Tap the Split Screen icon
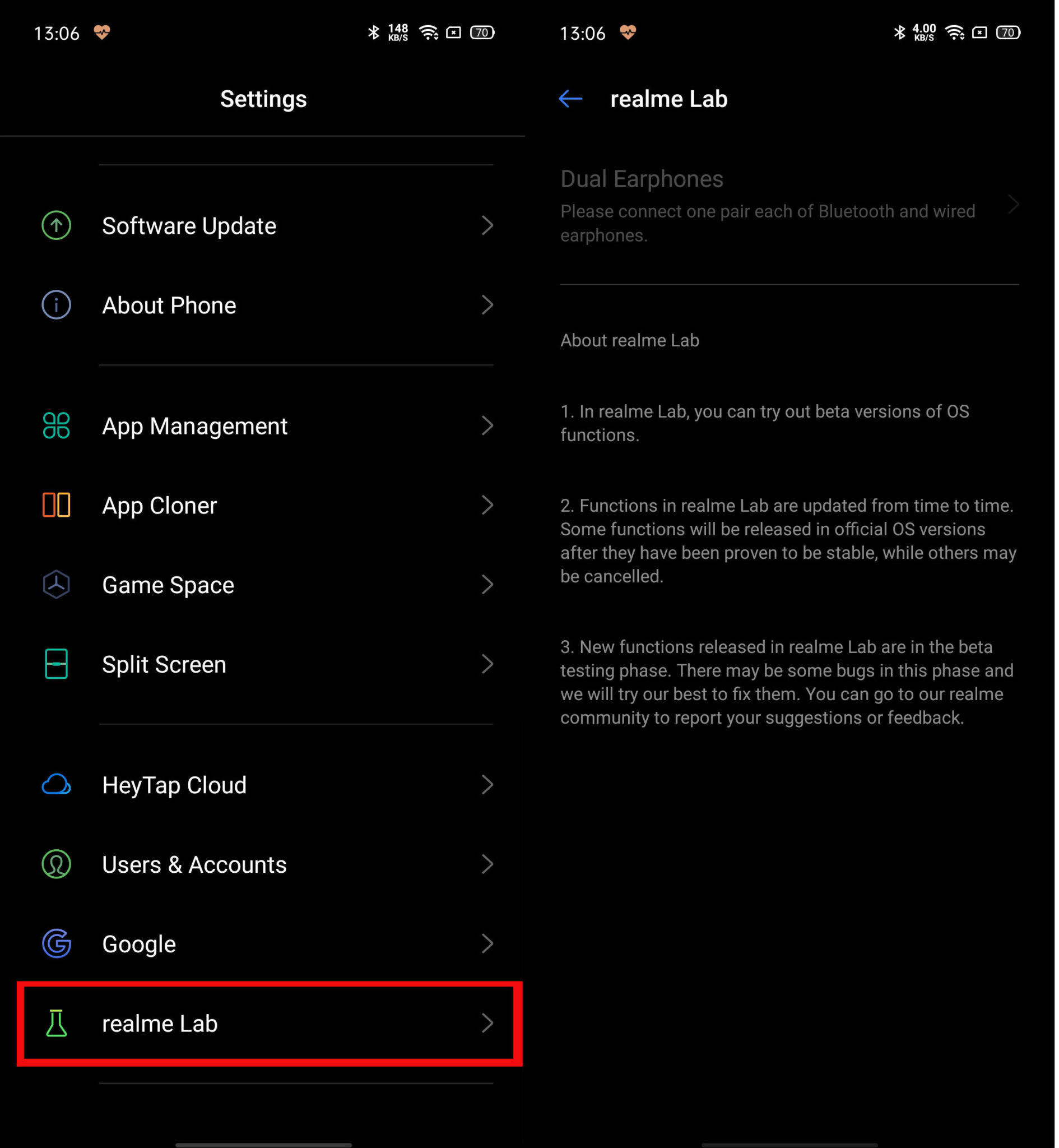The image size is (1059, 1148). pos(56,664)
